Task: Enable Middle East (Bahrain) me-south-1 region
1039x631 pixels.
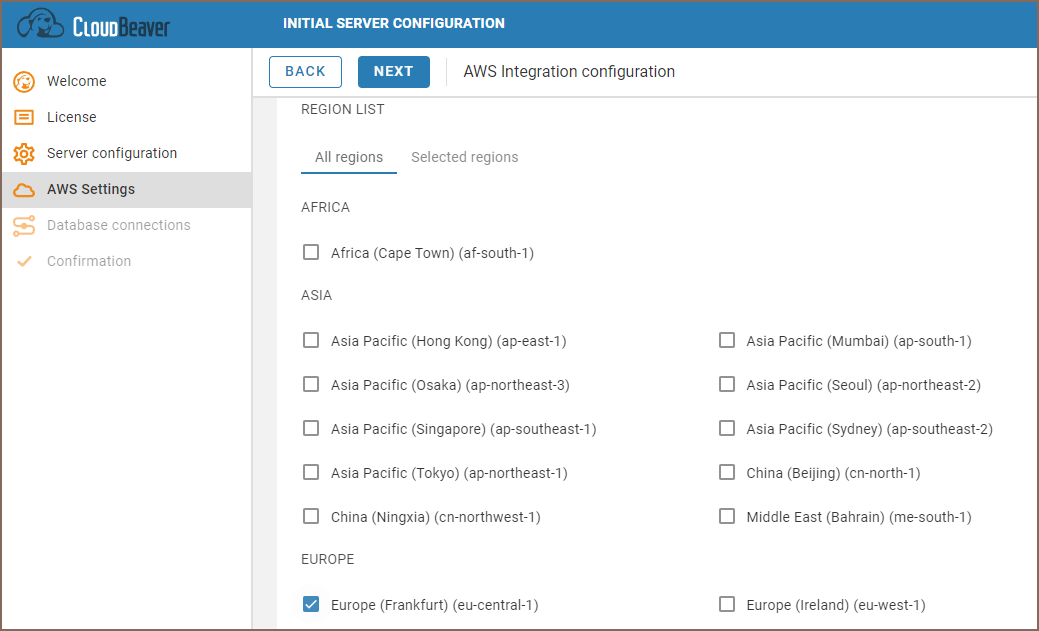Action: 727,517
